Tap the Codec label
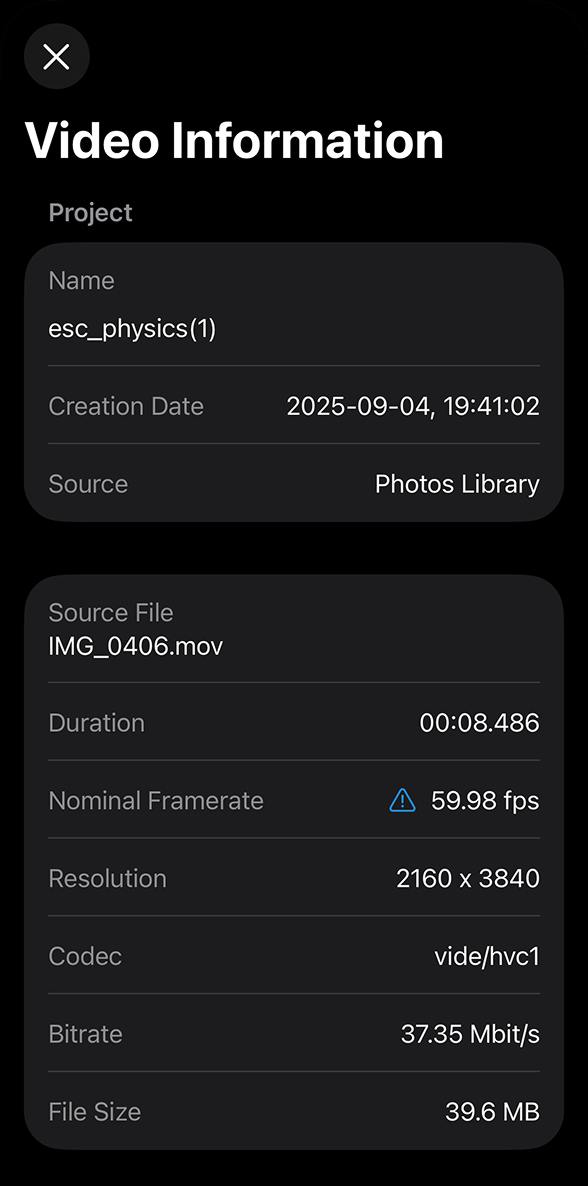 85,956
